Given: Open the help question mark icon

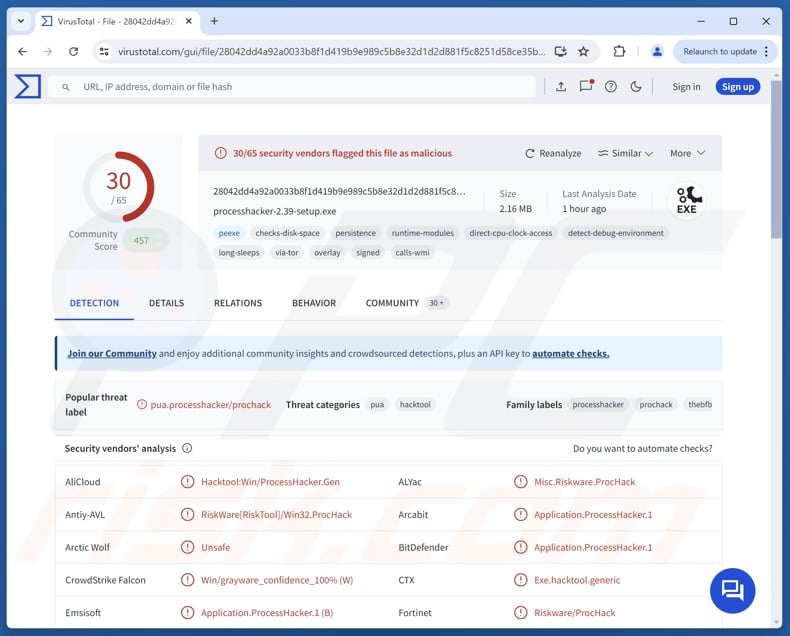Looking at the screenshot, I should pos(611,87).
